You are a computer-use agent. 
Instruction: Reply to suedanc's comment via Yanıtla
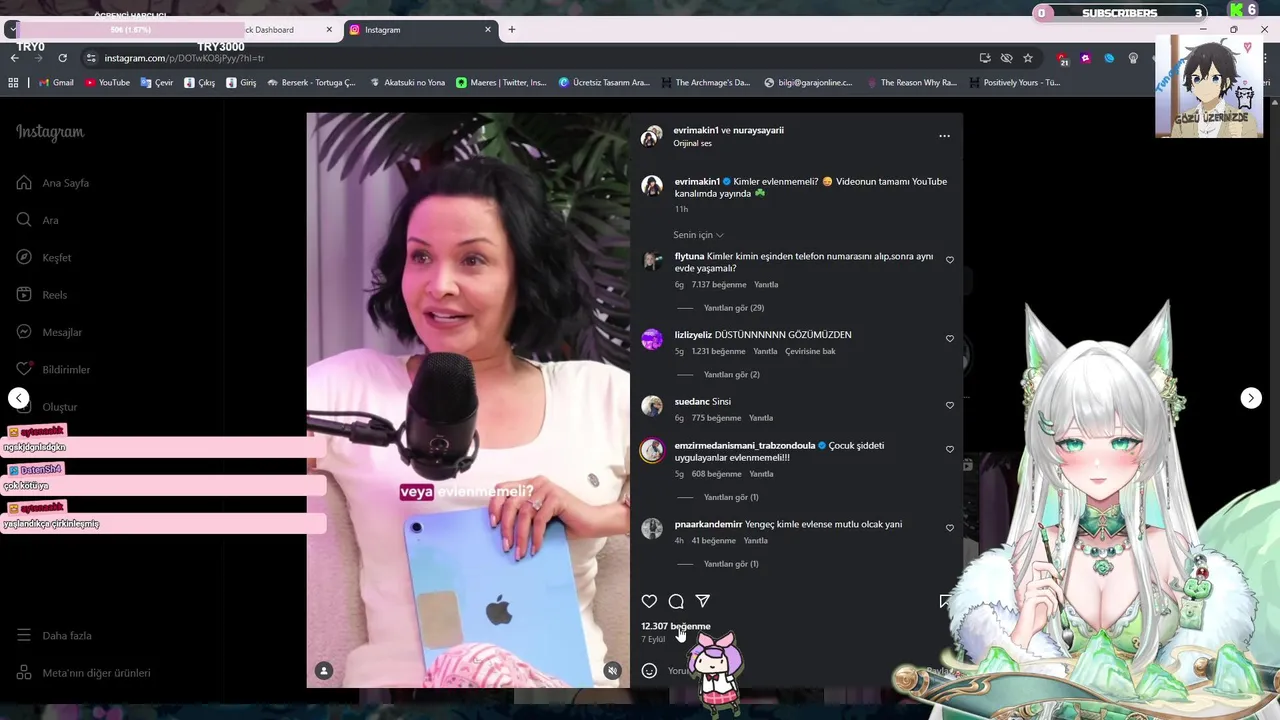(x=761, y=418)
